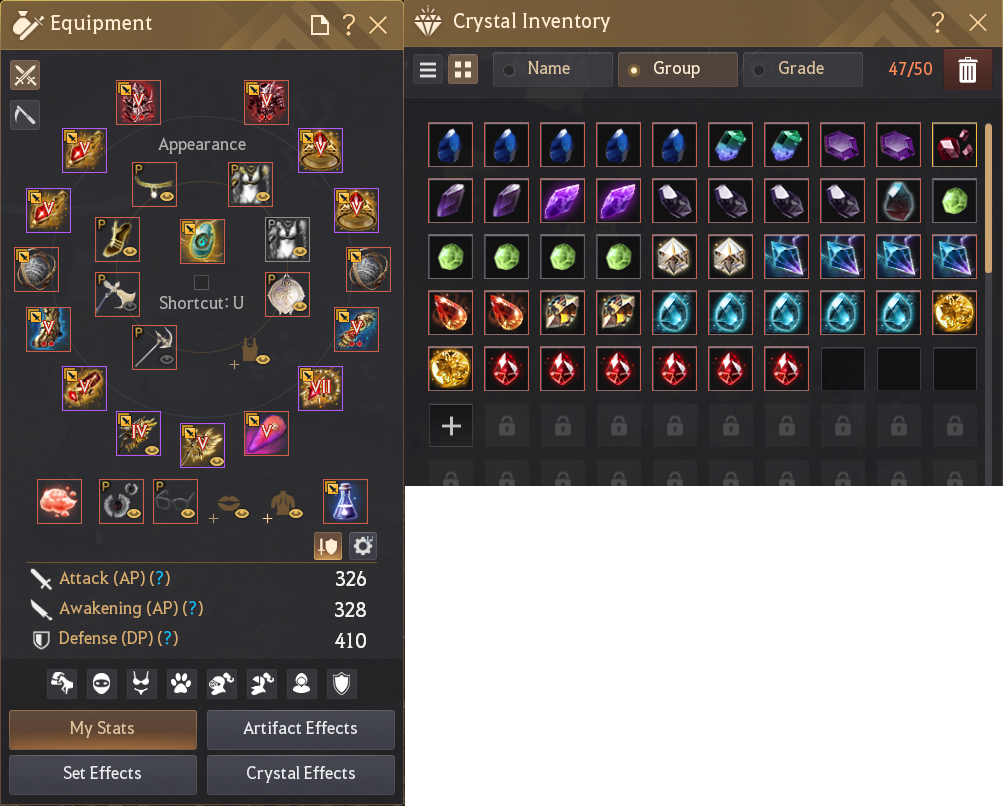1003x806 pixels.
Task: Open the trash delete crystal icon
Action: (x=967, y=69)
